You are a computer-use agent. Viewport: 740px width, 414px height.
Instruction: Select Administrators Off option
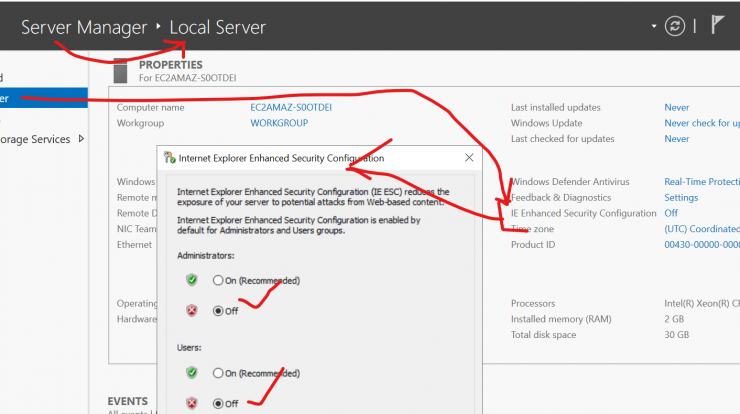tap(225, 311)
